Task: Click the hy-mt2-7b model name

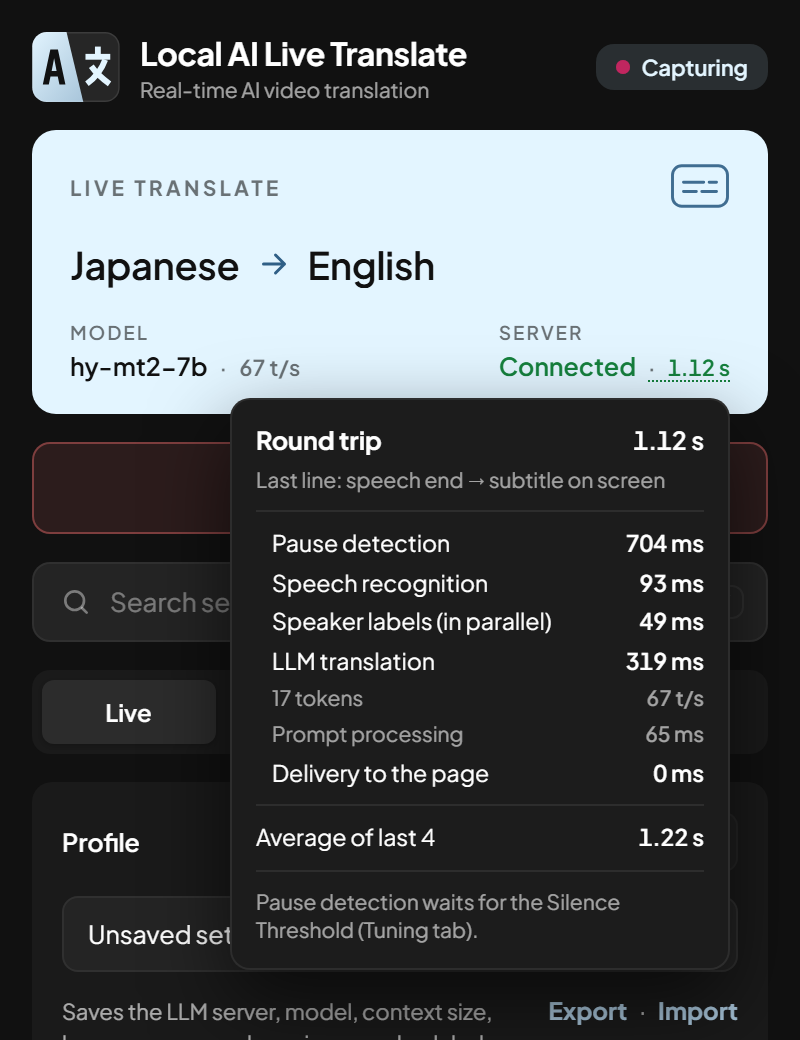Action: click(x=139, y=367)
